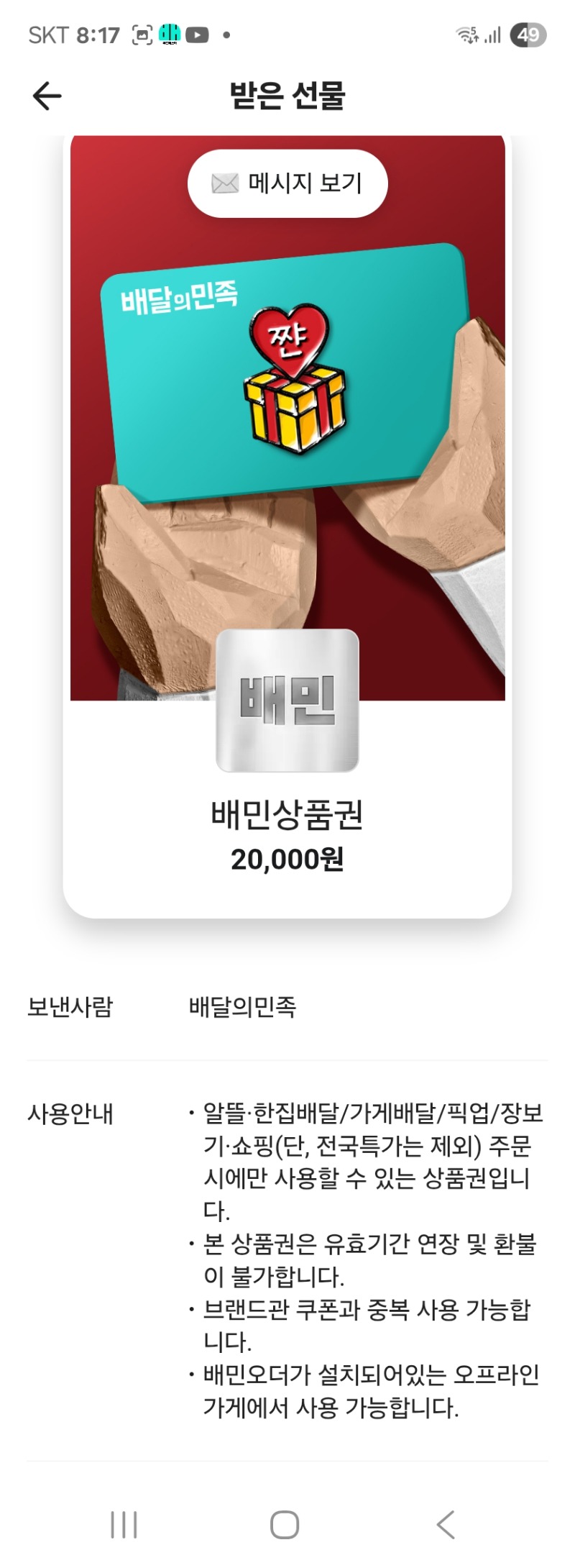Viewport: 575px width, 1568px height.
Task: Select the 배민상품권 title text
Action: point(287,815)
